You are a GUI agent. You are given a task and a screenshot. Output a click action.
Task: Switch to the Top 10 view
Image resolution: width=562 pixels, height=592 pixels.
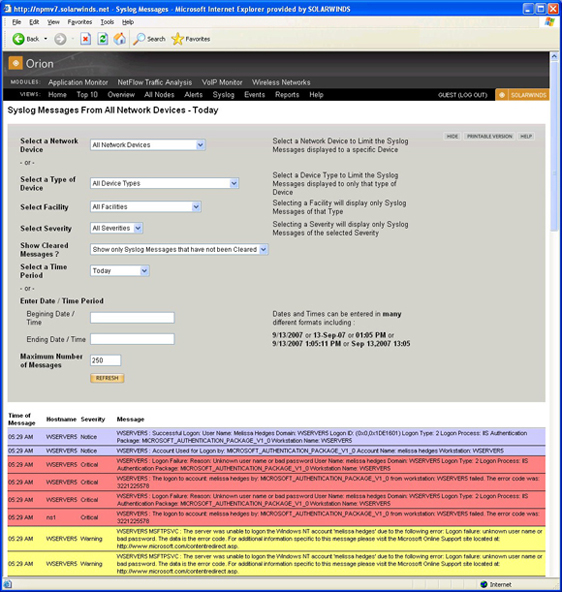click(87, 95)
